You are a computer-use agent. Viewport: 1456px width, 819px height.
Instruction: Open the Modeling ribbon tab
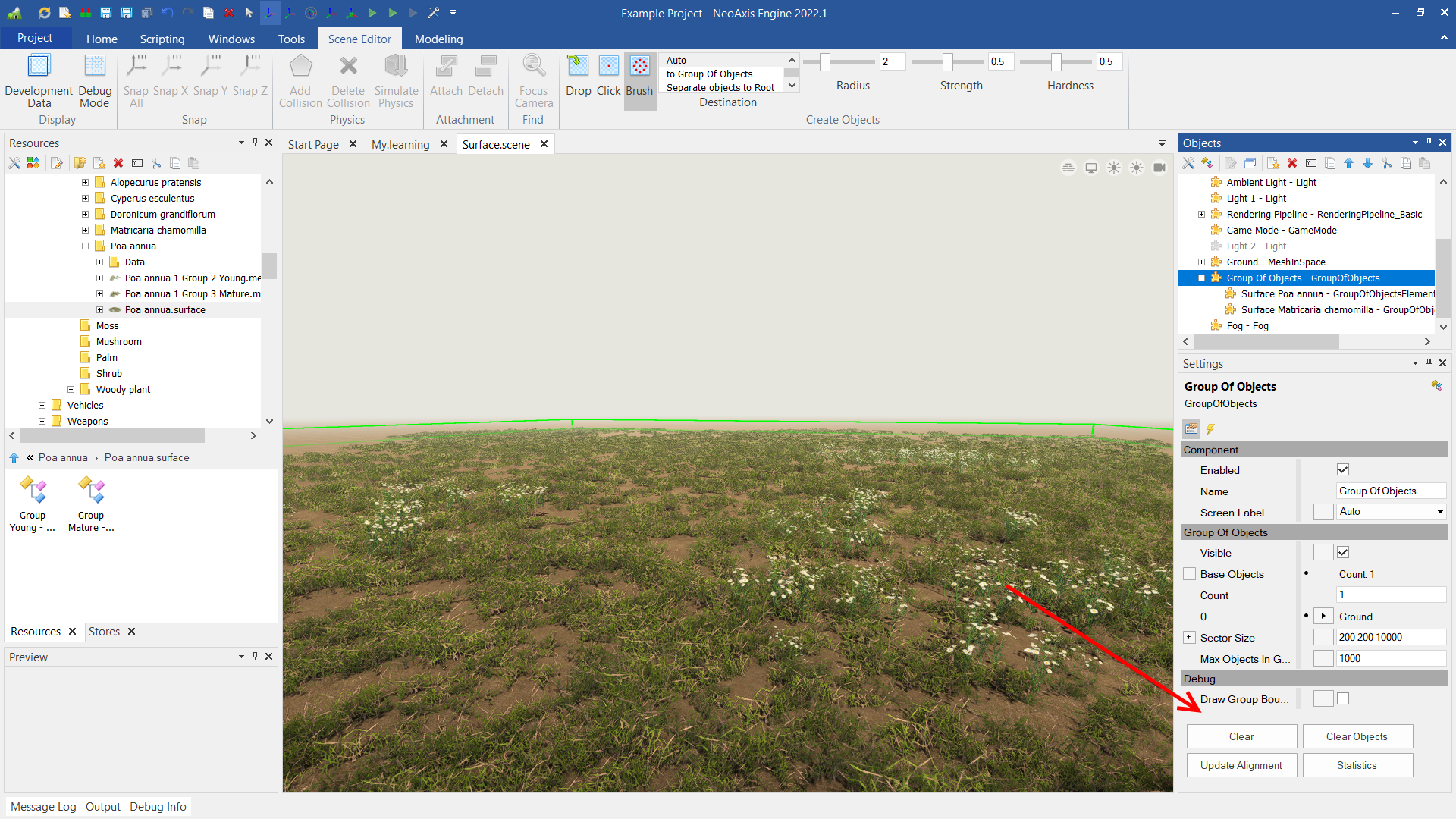pyautogui.click(x=438, y=39)
